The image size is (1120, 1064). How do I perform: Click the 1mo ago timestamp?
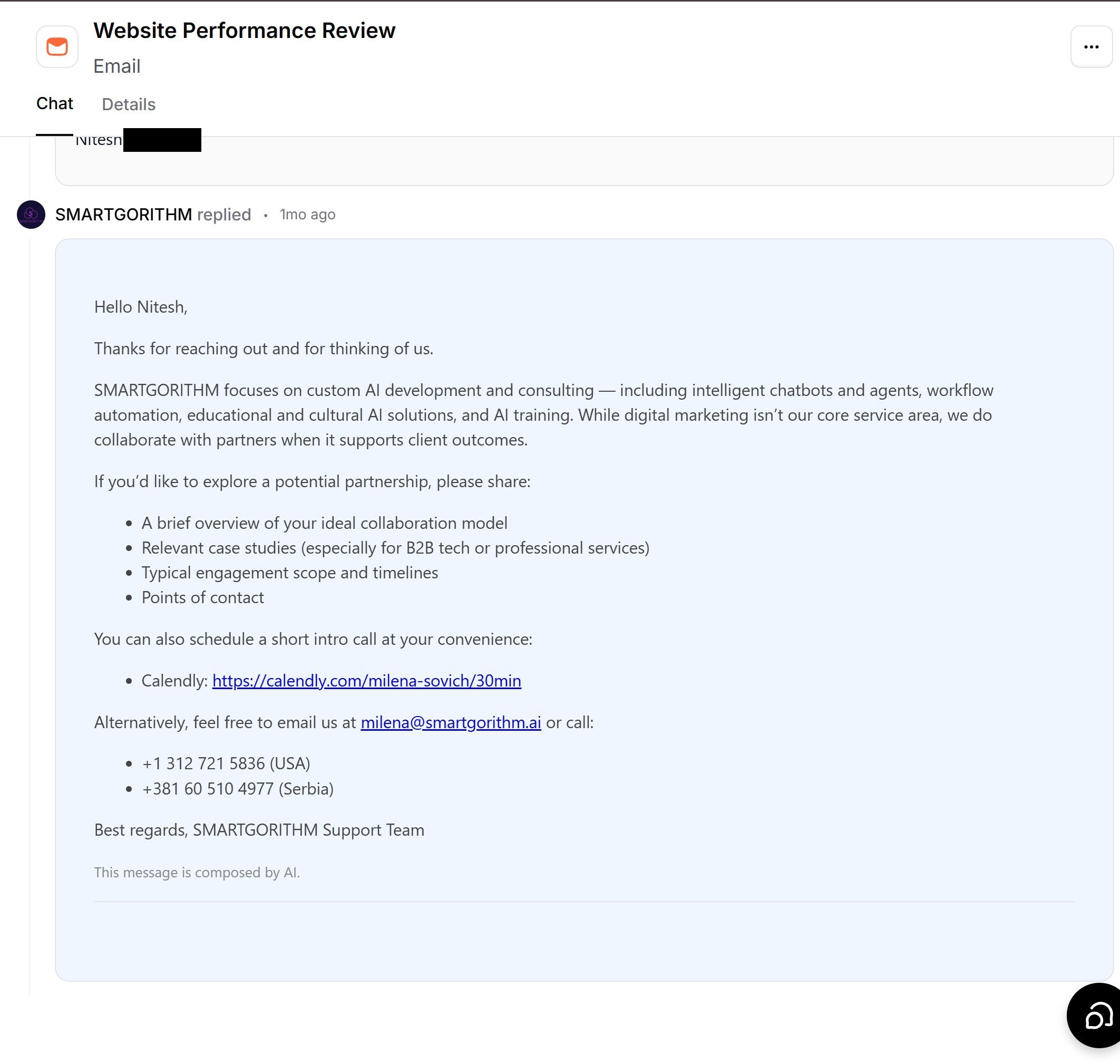pyautogui.click(x=307, y=215)
